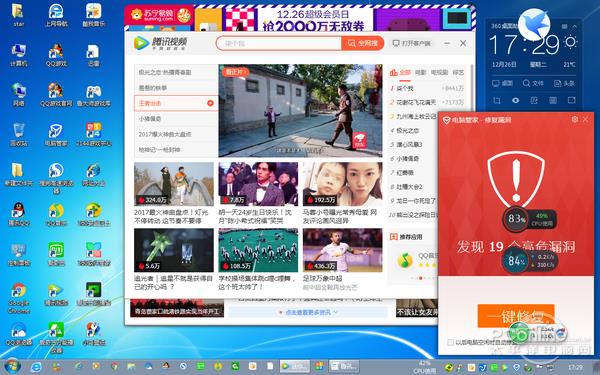This screenshot has width=600, height=375.
Task: Click the taskbar clock showing 17:29
Action: pos(575,367)
